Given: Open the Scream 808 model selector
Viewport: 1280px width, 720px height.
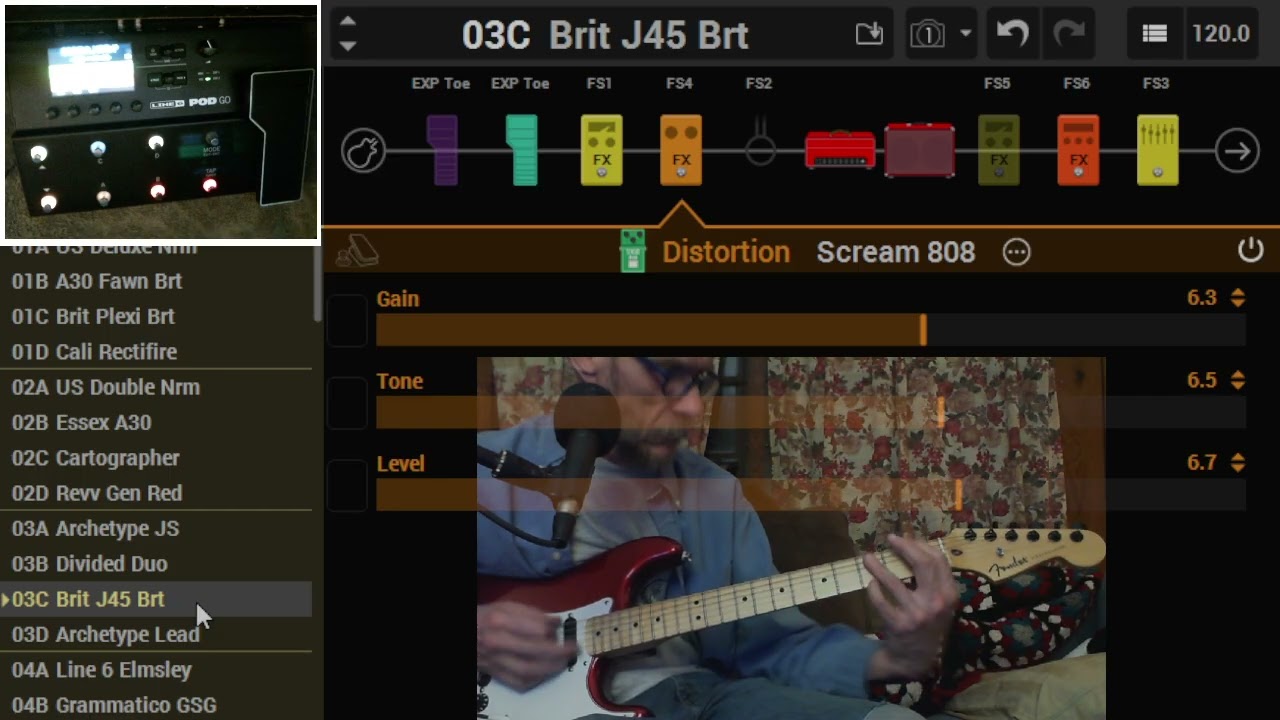Looking at the screenshot, I should 896,252.
